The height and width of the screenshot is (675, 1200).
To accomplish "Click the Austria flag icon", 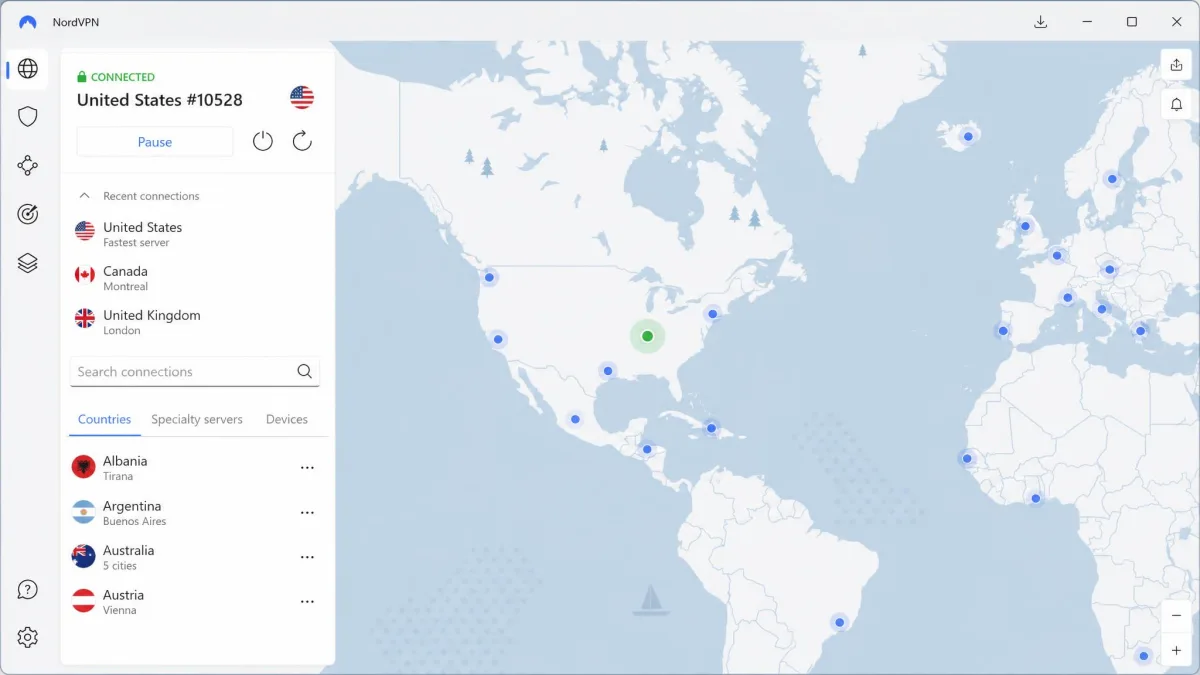I will tap(84, 601).
